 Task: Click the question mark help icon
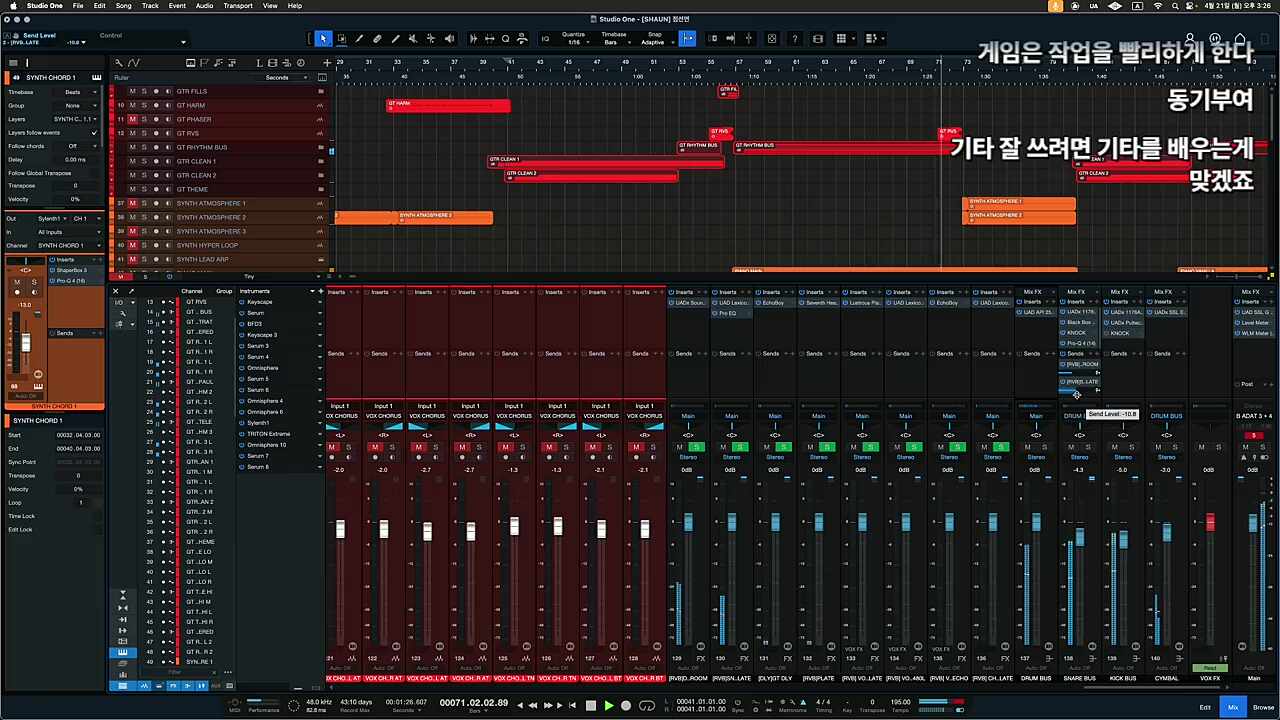tap(794, 39)
